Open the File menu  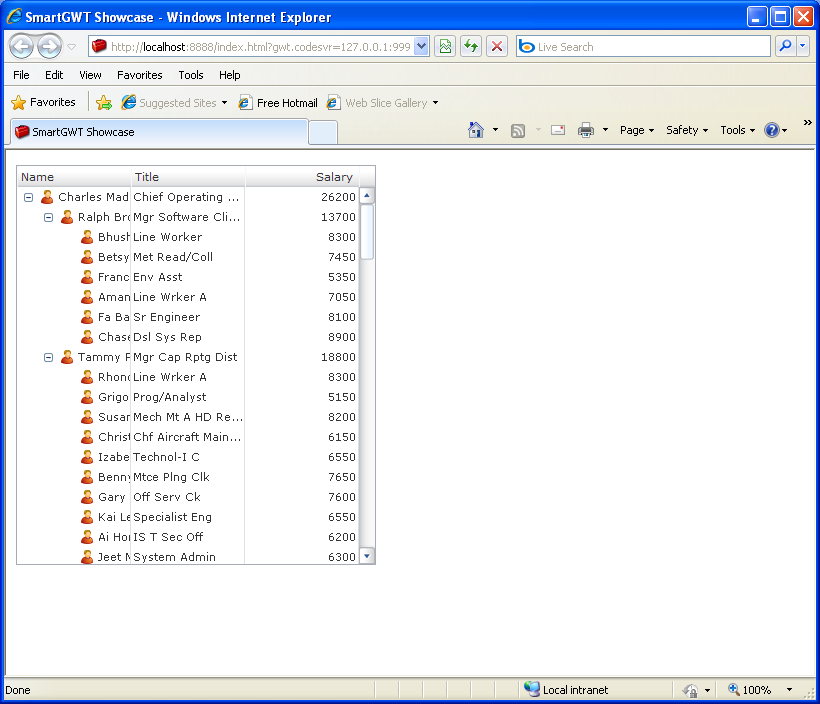click(x=21, y=75)
